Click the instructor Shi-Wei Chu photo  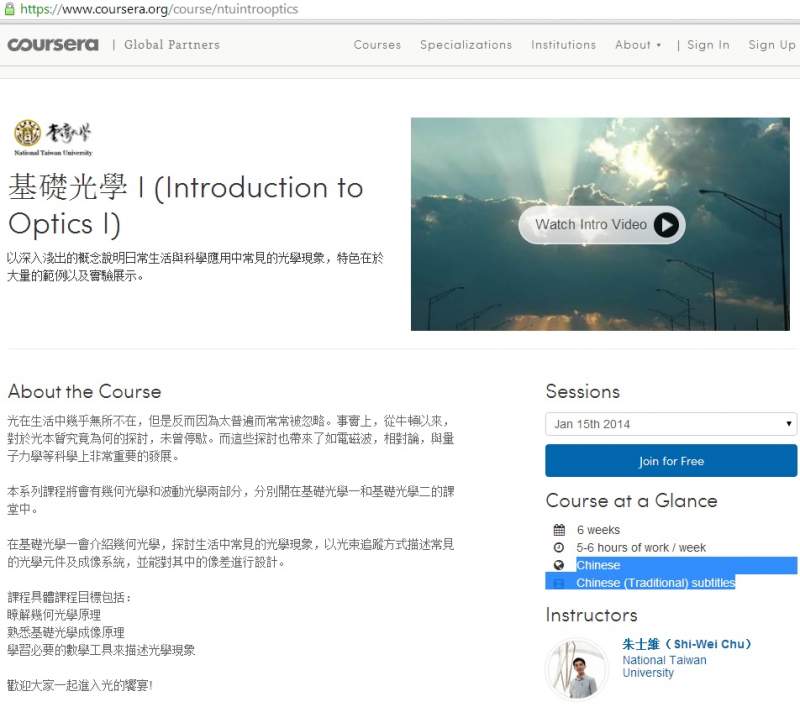tap(577, 669)
